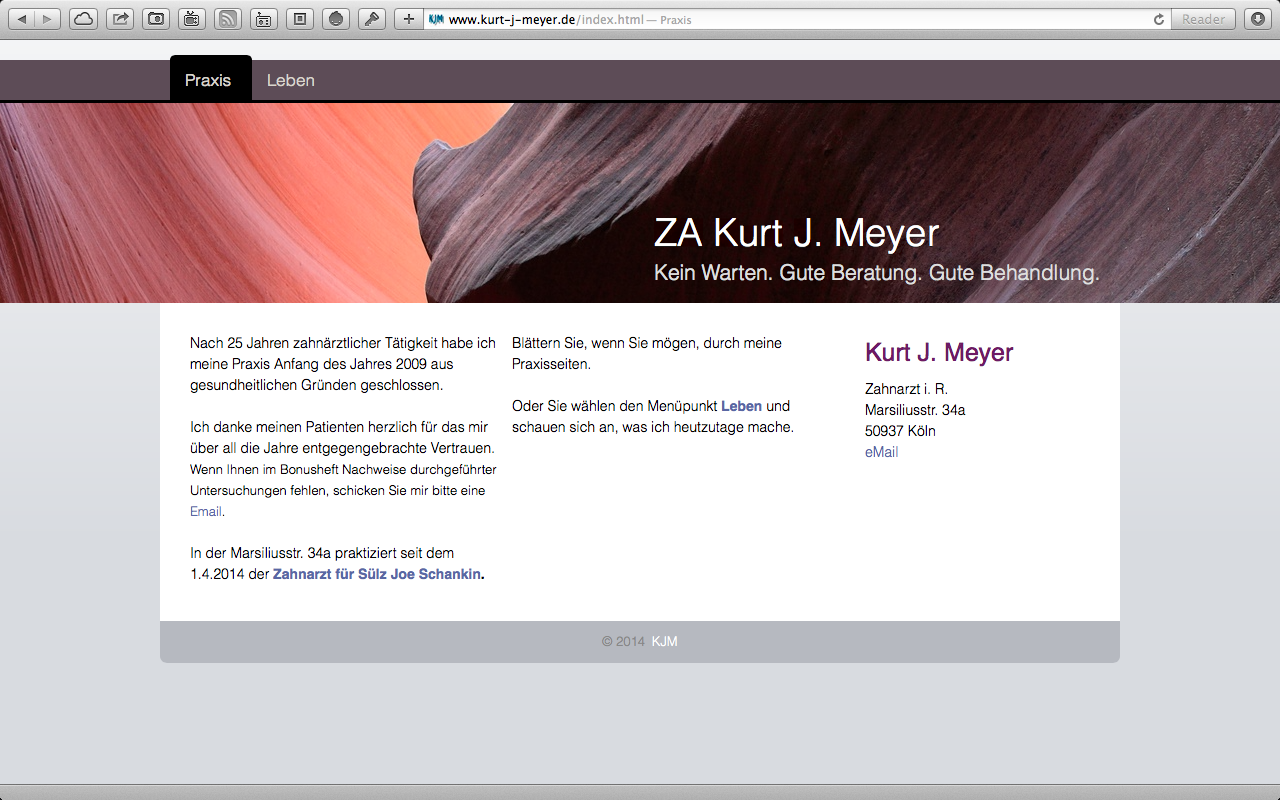The height and width of the screenshot is (800, 1280).
Task: Click the browser Forward arrow
Action: (48, 19)
